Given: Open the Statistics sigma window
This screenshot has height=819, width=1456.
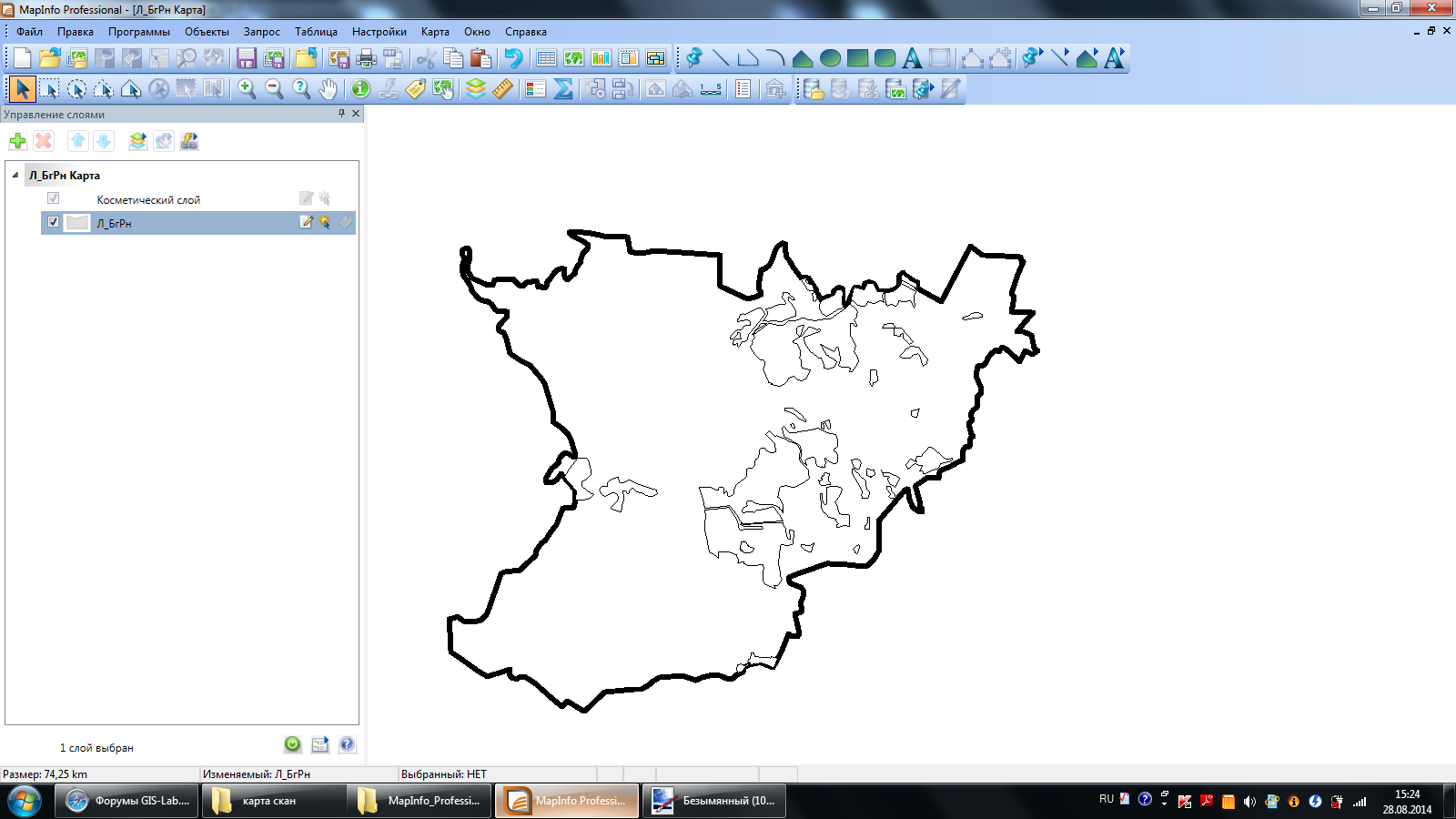Looking at the screenshot, I should click(x=563, y=88).
